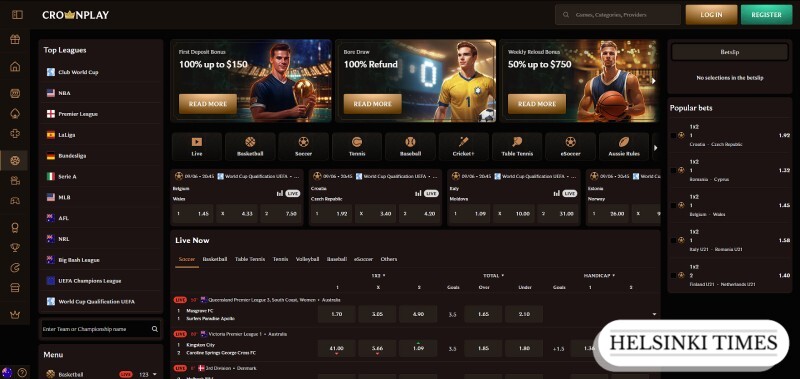Open the TOTAL market dropdown
This screenshot has height=379, width=800.
pos(493,276)
